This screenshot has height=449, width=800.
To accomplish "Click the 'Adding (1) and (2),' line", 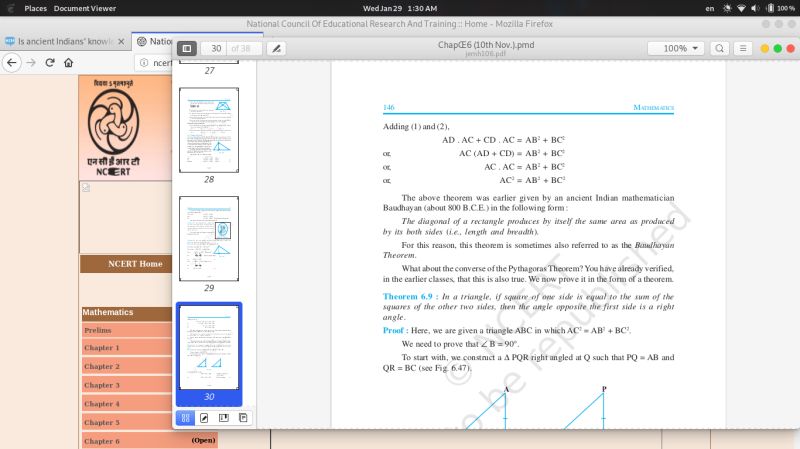I will click(416, 126).
